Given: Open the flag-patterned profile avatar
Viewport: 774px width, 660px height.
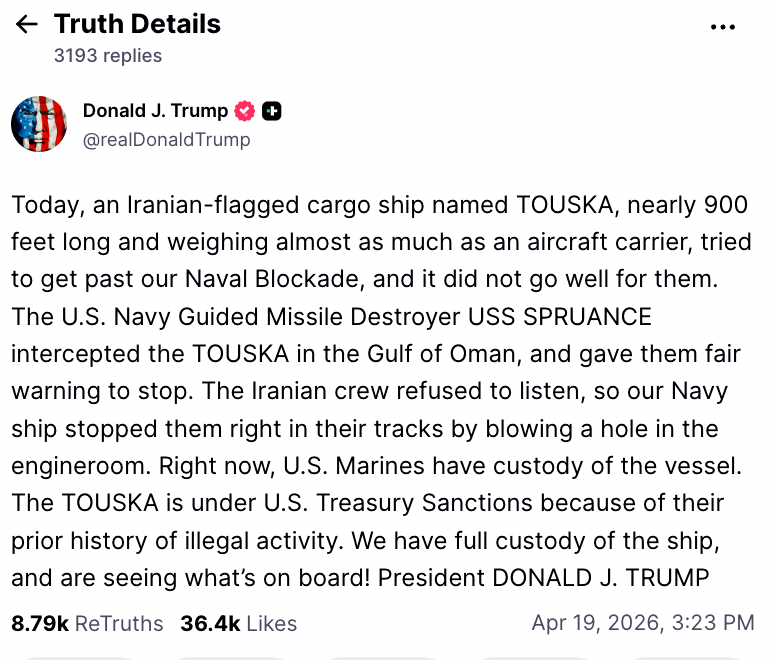Looking at the screenshot, I should point(38,125).
